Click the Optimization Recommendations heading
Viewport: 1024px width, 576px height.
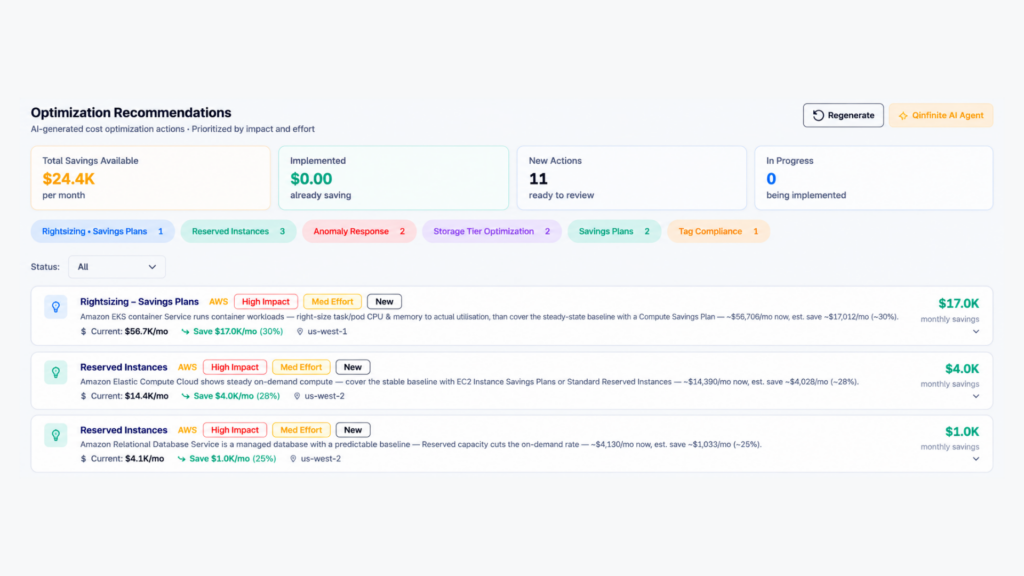(x=131, y=113)
